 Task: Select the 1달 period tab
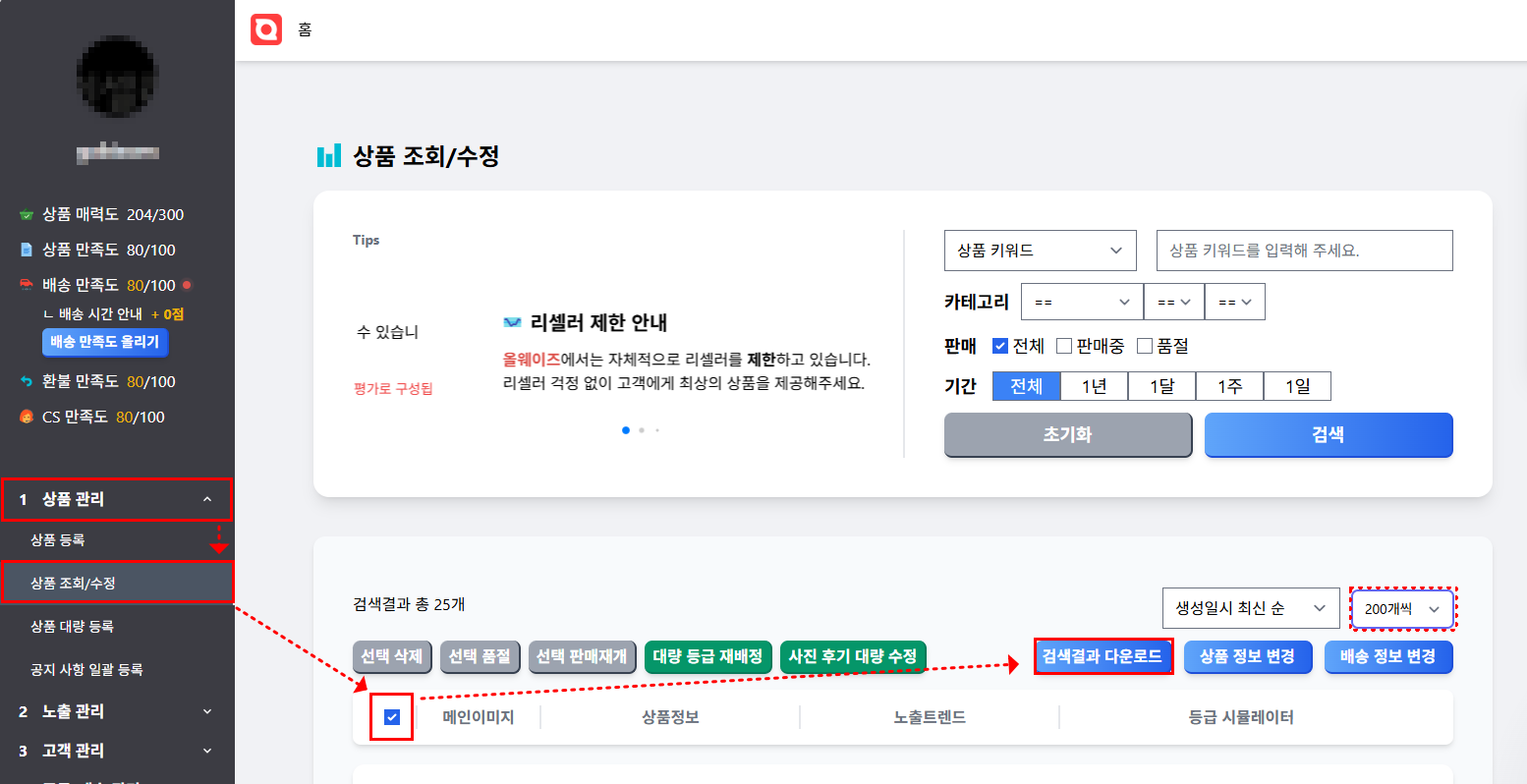coord(1161,386)
